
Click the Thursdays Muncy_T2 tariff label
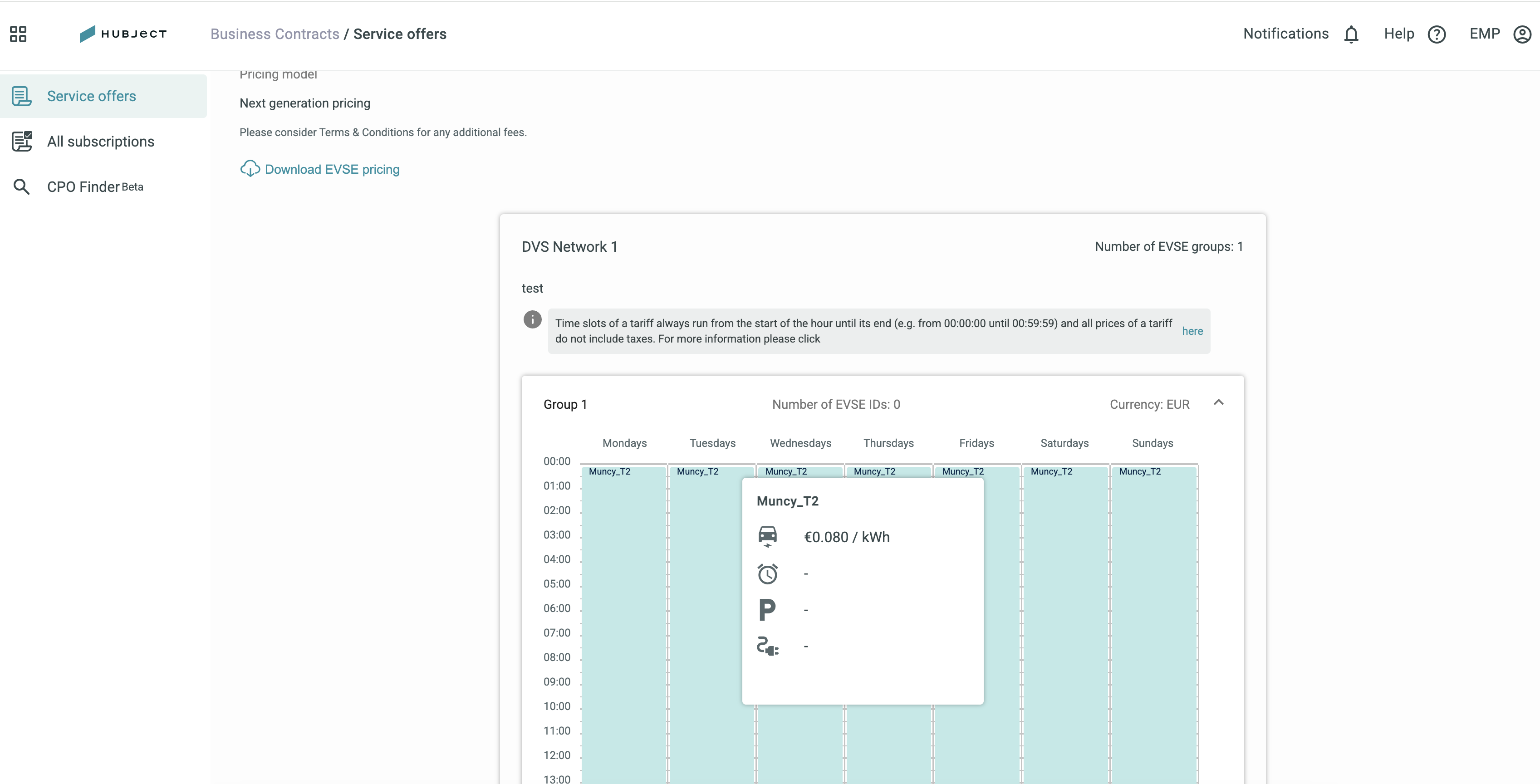click(x=874, y=471)
